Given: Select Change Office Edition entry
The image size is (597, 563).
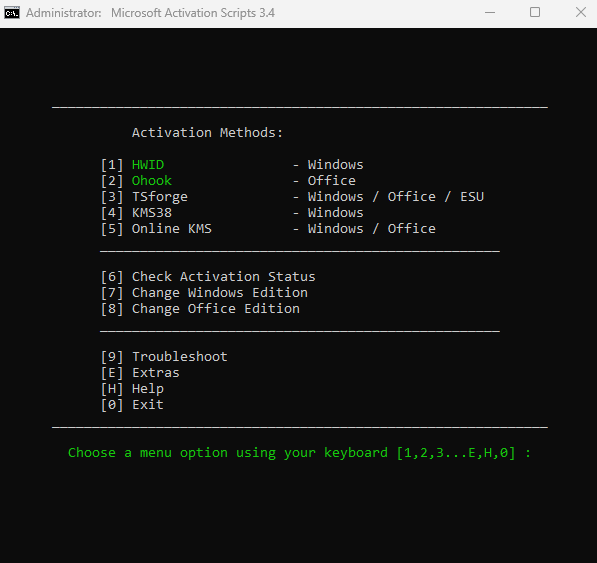Looking at the screenshot, I should [215, 309].
